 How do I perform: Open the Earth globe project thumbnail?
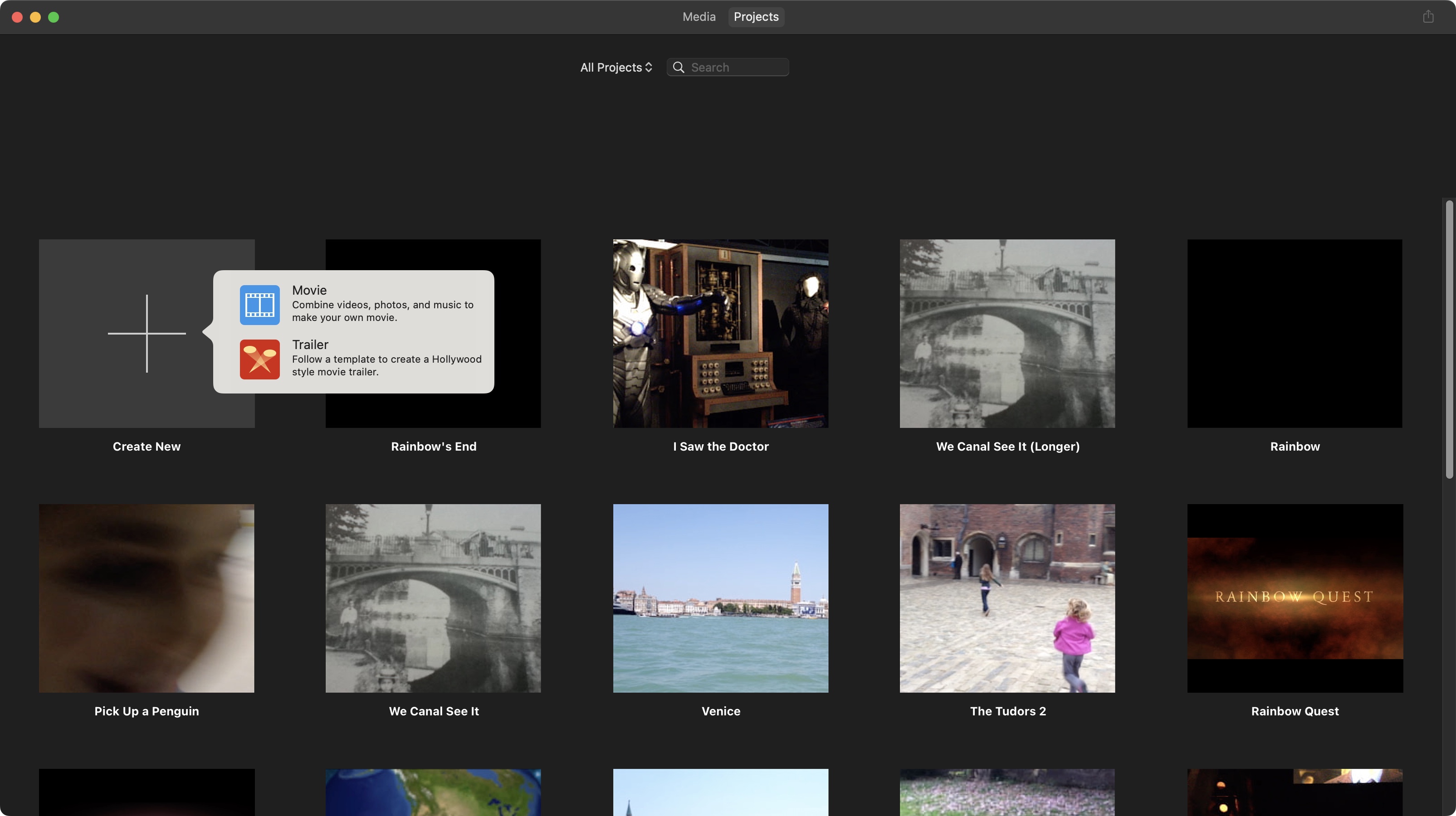(x=433, y=792)
